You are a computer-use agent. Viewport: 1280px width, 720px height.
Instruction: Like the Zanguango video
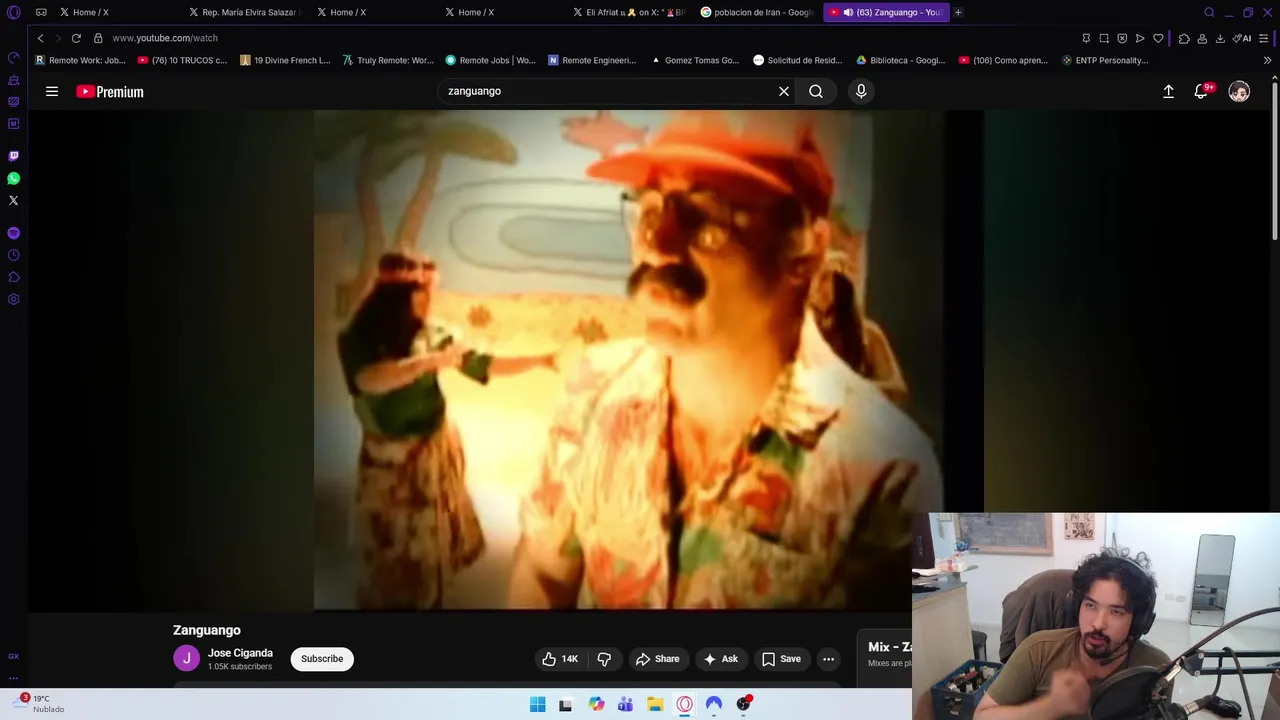pyautogui.click(x=560, y=659)
